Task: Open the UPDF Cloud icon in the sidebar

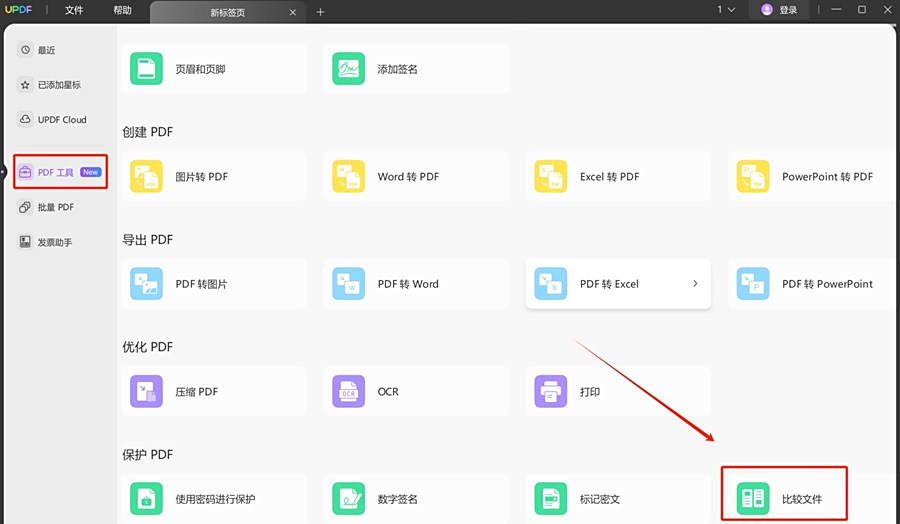Action: (x=25, y=119)
